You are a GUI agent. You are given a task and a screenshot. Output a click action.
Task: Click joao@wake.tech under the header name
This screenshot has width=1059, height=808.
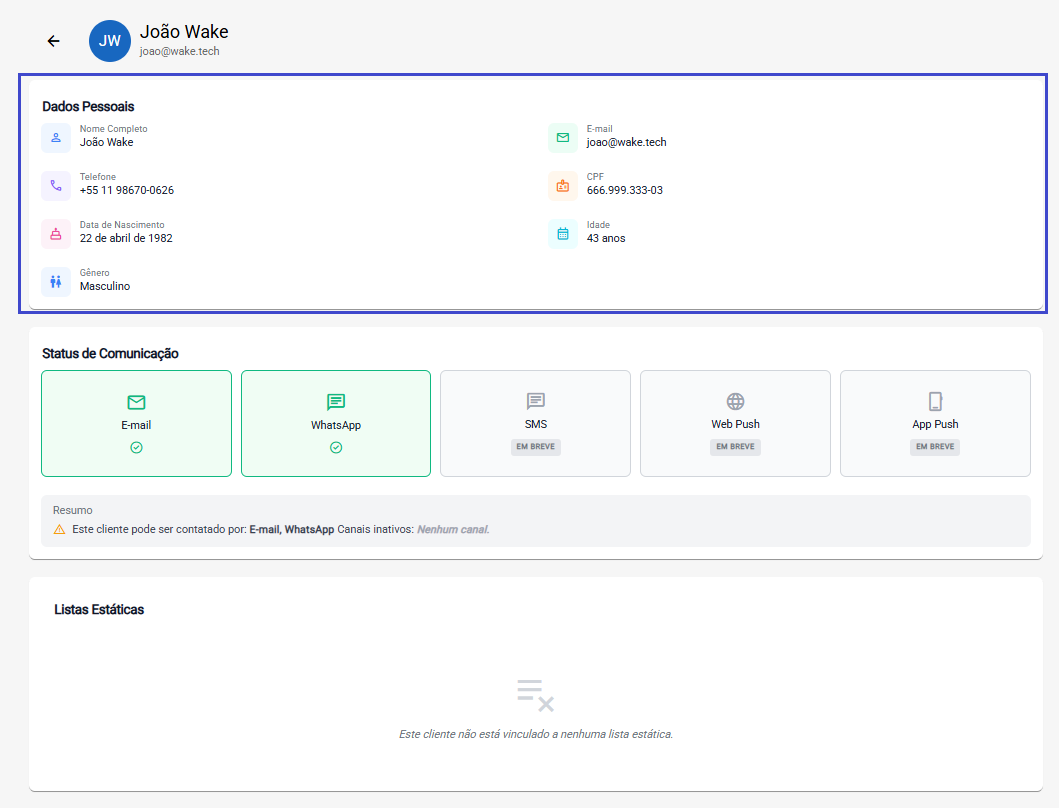coord(180,51)
